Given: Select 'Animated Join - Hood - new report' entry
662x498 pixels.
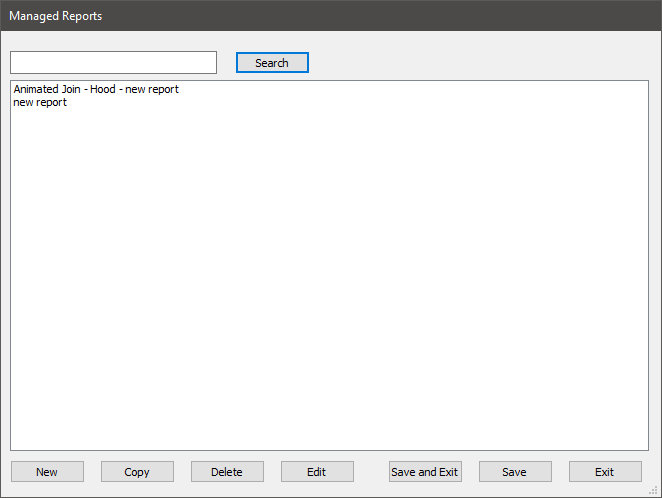Looking at the screenshot, I should (x=96, y=89).
